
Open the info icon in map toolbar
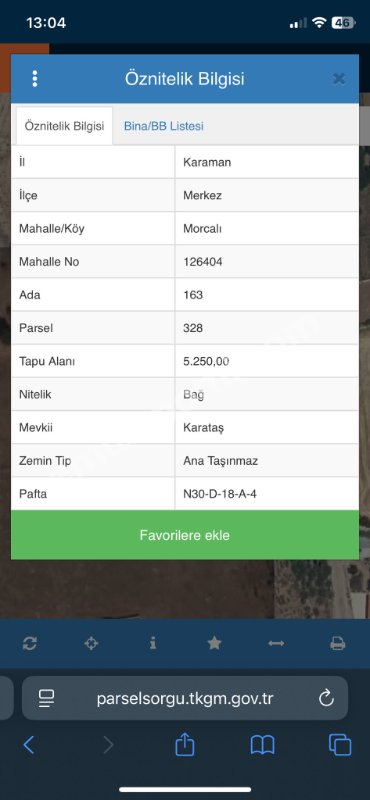[153, 643]
